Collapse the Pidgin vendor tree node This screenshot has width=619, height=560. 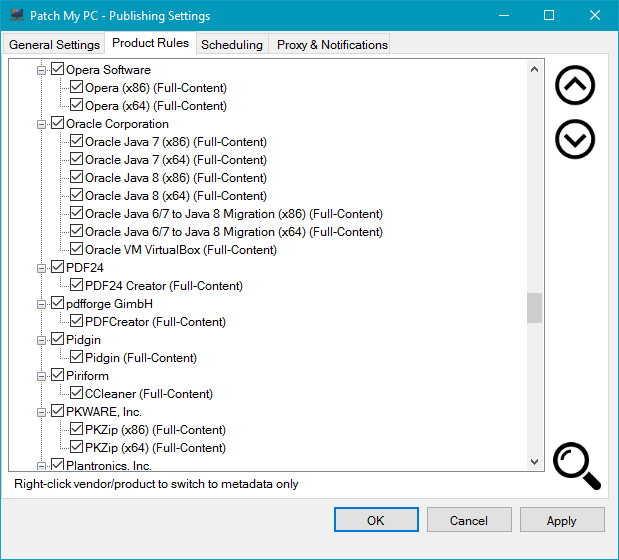coord(41,341)
